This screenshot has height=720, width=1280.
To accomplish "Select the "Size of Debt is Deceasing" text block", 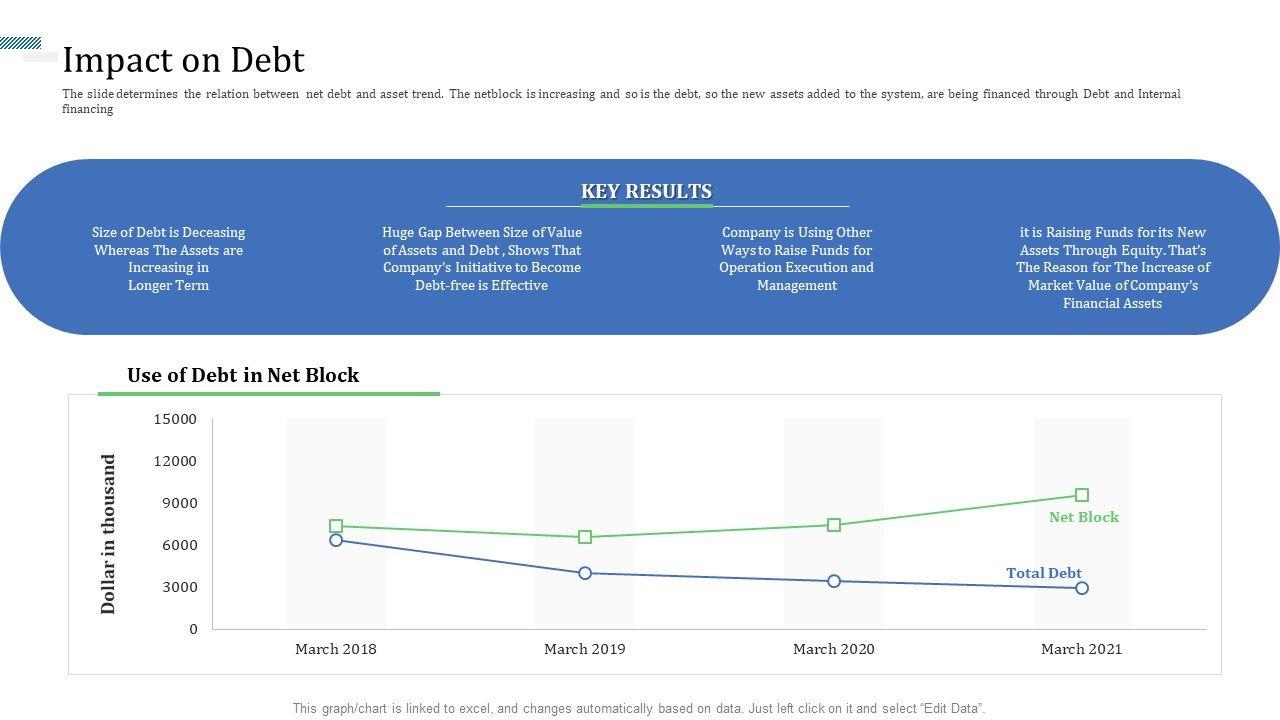I will [x=168, y=259].
